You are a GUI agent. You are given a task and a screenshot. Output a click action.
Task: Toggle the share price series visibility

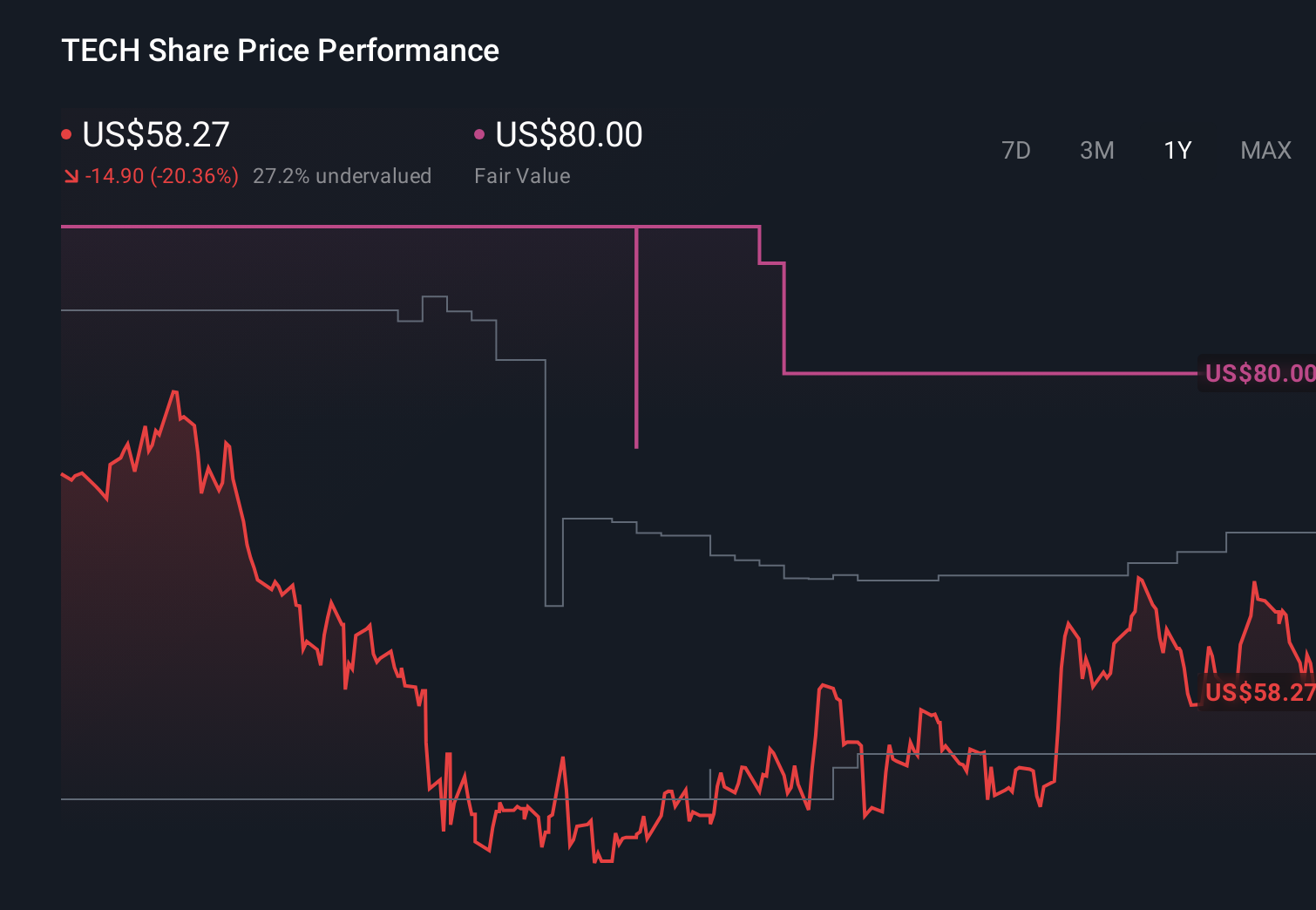(66, 132)
